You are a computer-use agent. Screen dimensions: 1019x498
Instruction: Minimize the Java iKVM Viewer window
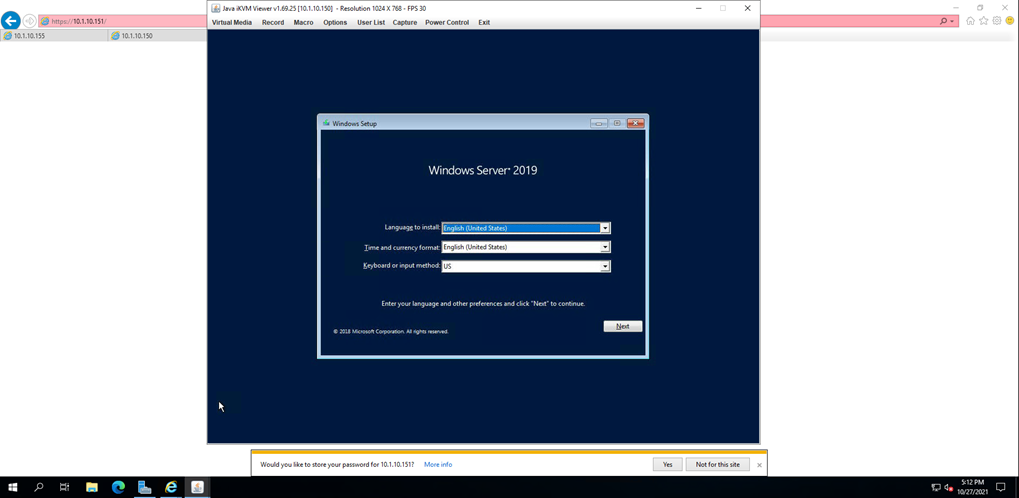coord(698,8)
